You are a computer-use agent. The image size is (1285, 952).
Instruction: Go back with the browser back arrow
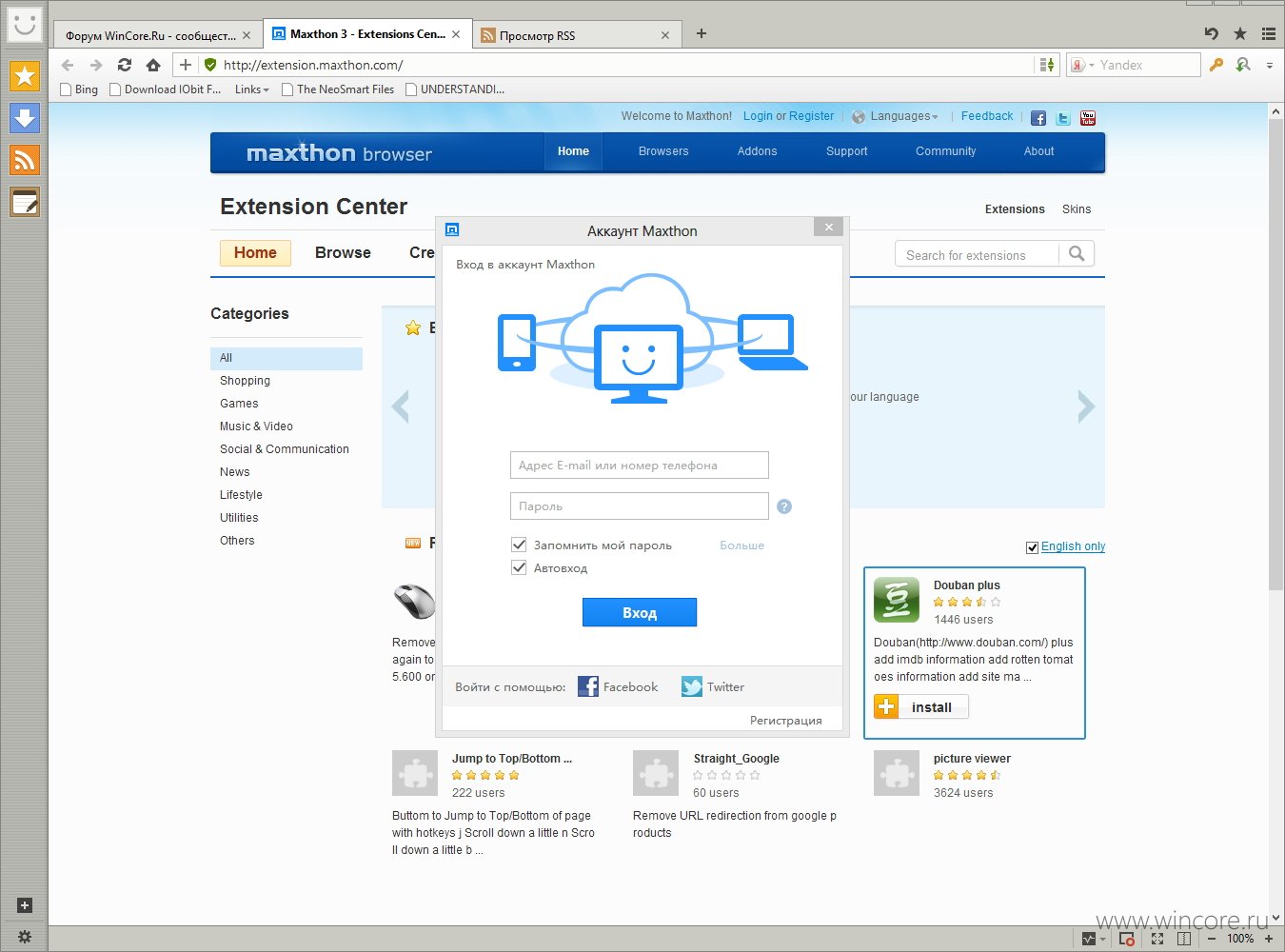[x=67, y=65]
